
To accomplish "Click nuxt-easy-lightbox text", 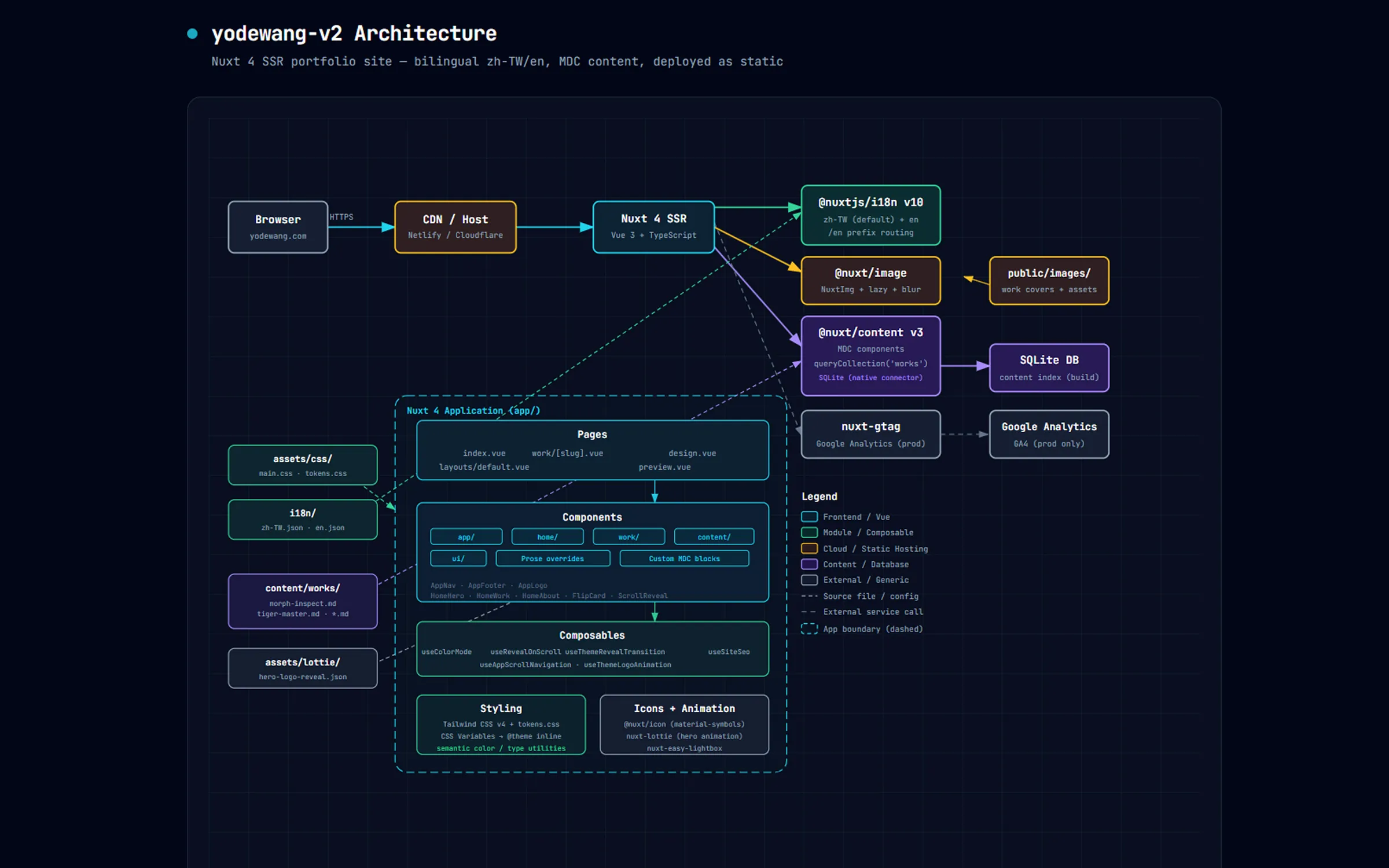I will pyautogui.click(x=684, y=749).
